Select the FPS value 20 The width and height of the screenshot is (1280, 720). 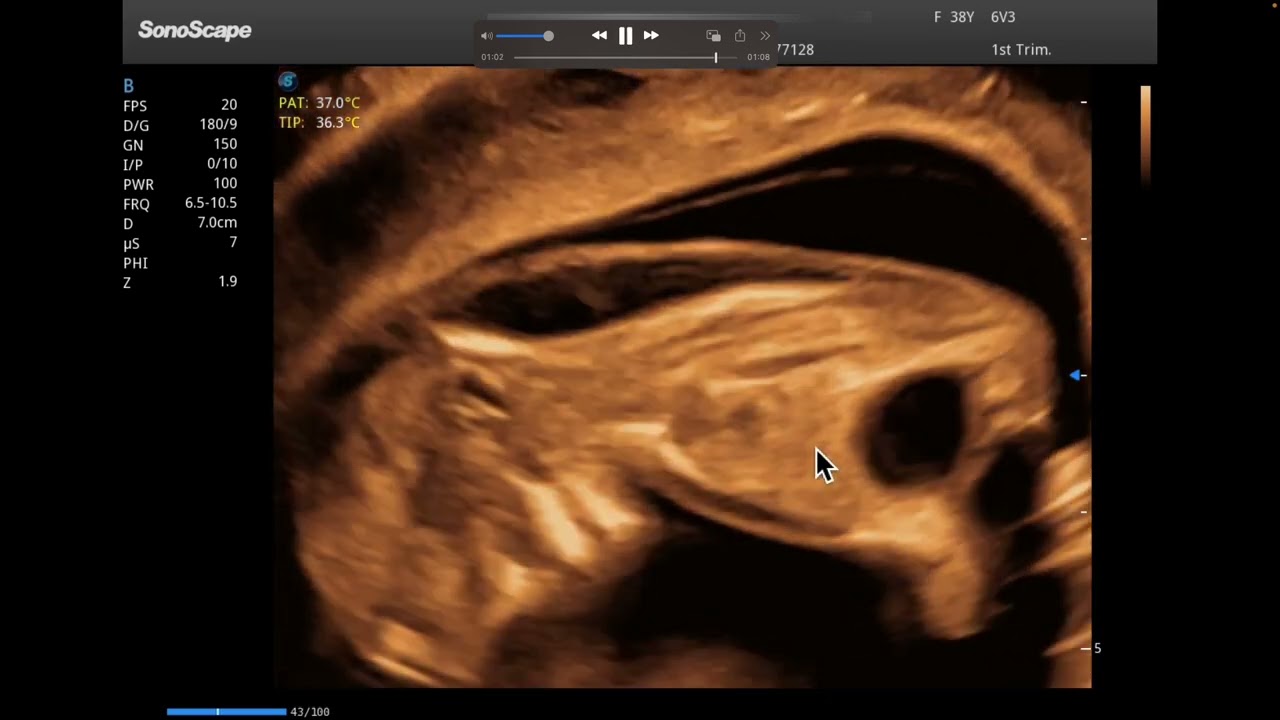[229, 105]
